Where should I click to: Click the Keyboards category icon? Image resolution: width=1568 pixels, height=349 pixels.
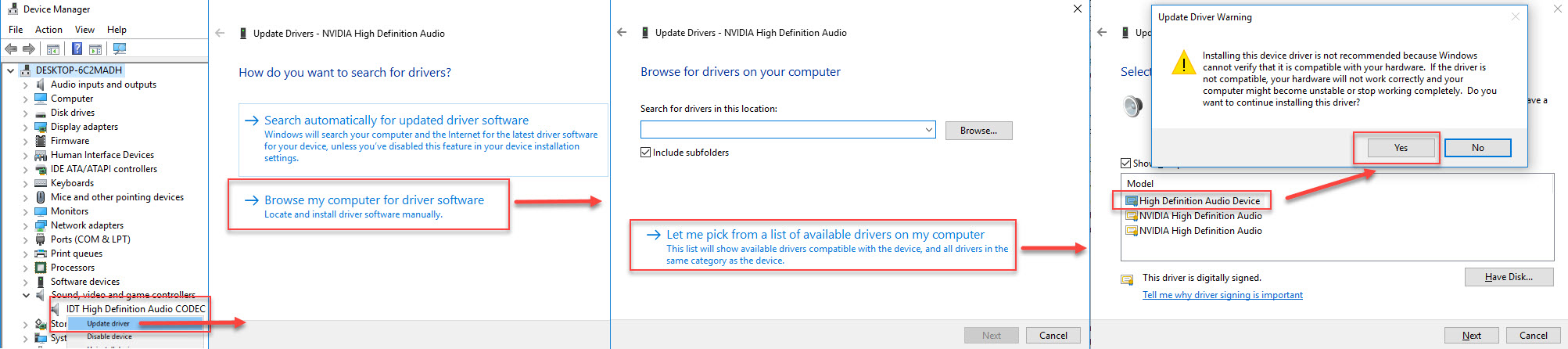(x=41, y=183)
